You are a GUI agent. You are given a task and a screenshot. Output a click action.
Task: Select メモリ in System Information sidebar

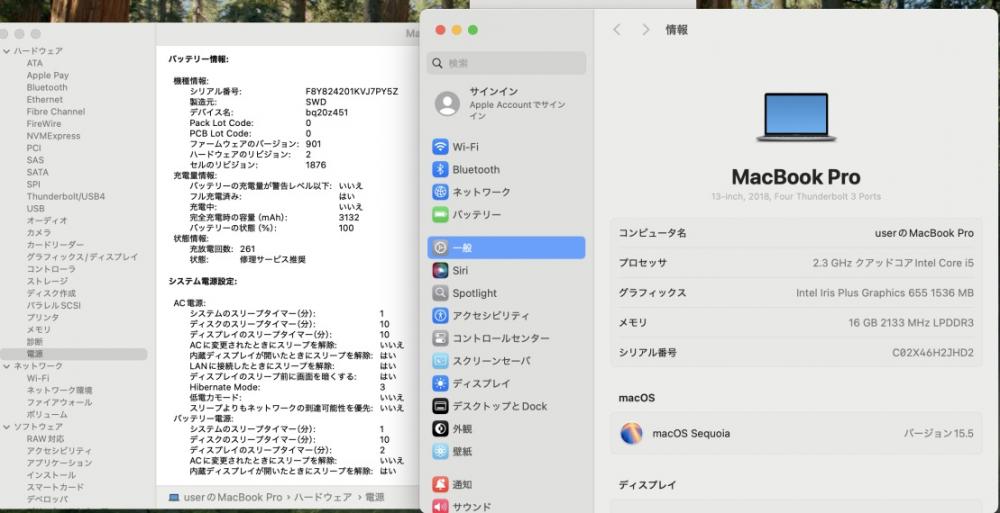[x=38, y=330]
